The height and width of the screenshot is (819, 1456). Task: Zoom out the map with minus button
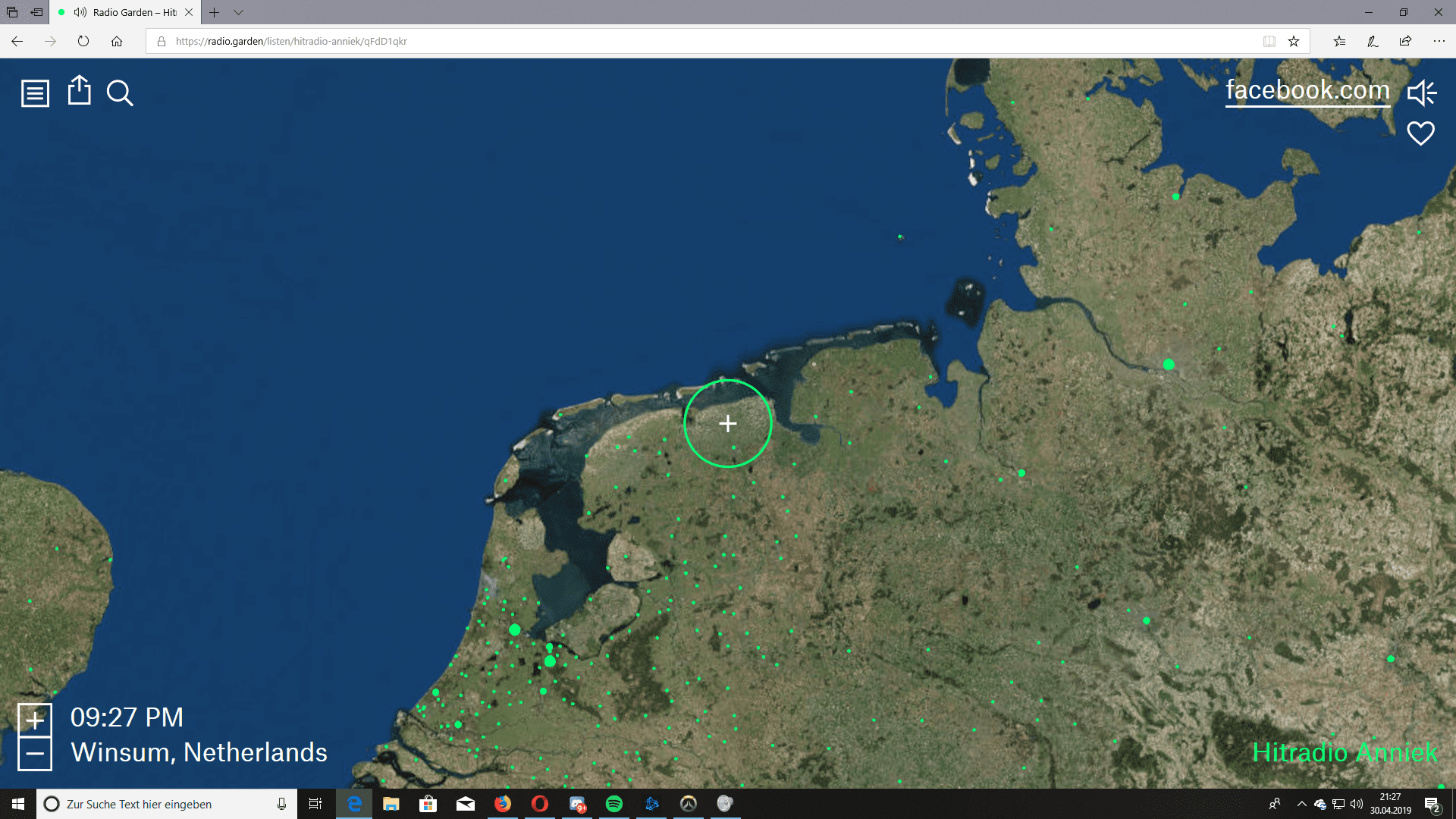[35, 754]
